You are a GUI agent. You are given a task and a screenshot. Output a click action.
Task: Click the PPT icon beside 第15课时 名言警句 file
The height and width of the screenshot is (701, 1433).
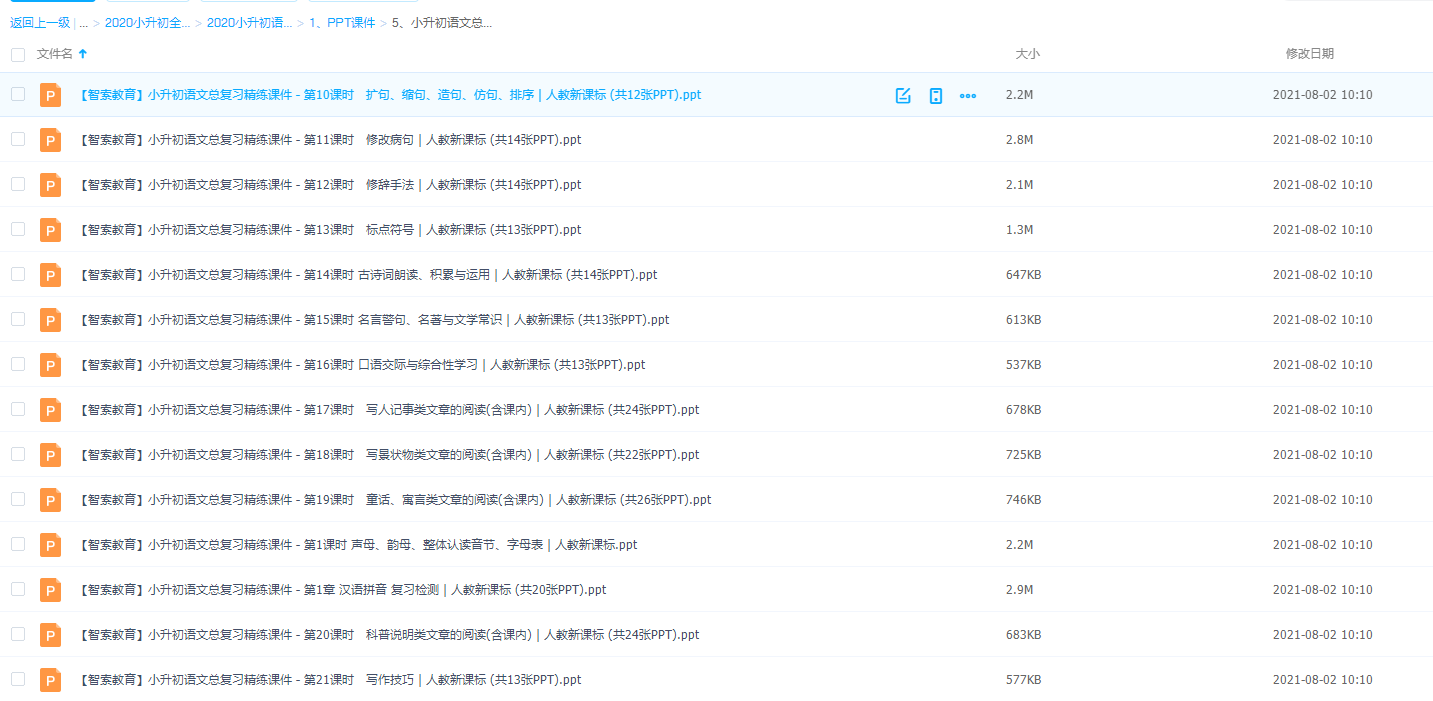pyautogui.click(x=50, y=319)
